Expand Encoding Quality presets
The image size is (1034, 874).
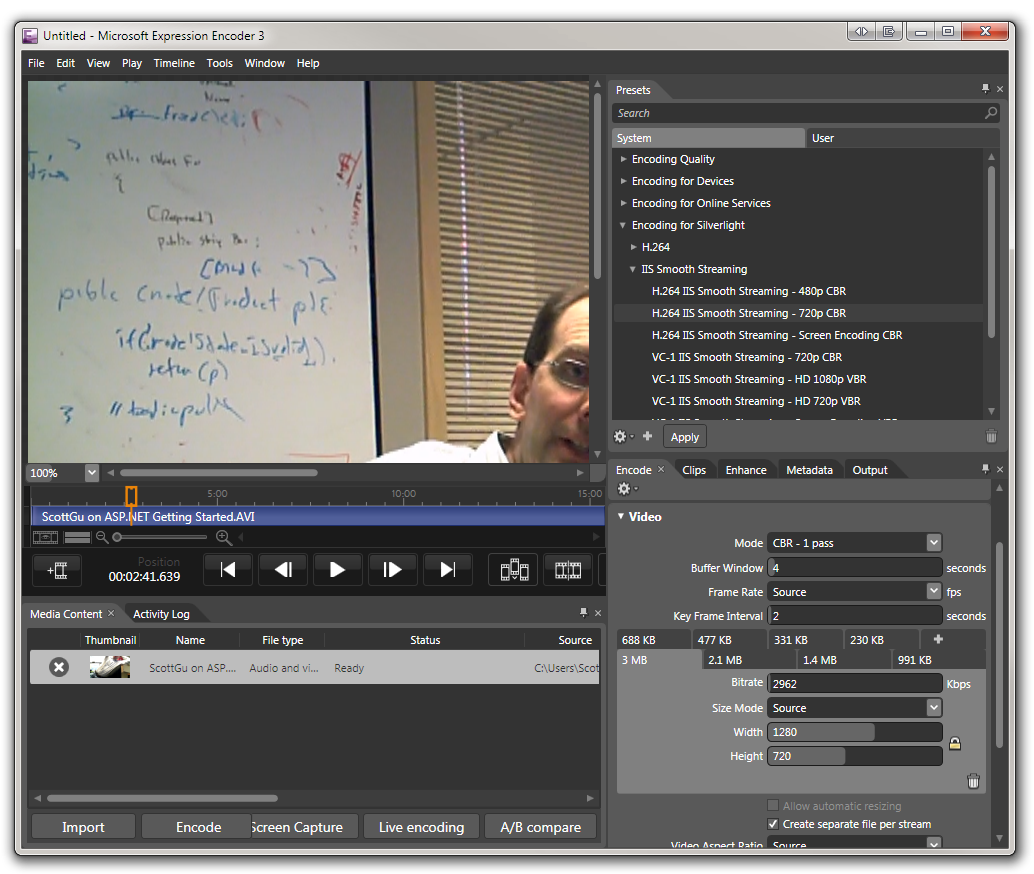[623, 159]
